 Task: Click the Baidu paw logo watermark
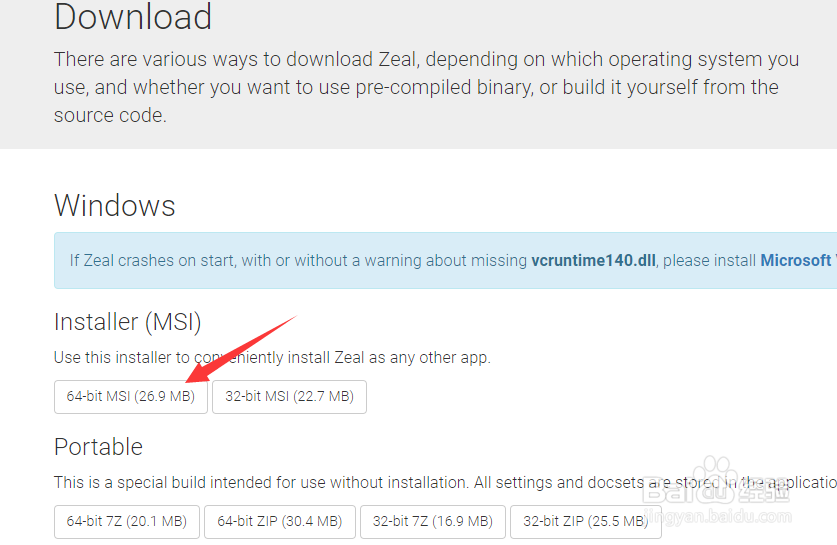715,480
